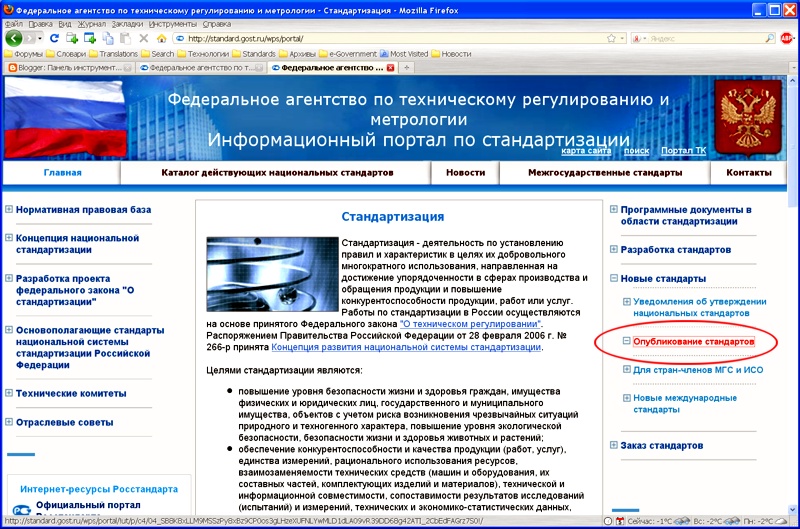800x529 pixels.
Task: Expand Отраслевые советы plus box
Action: click(9, 421)
